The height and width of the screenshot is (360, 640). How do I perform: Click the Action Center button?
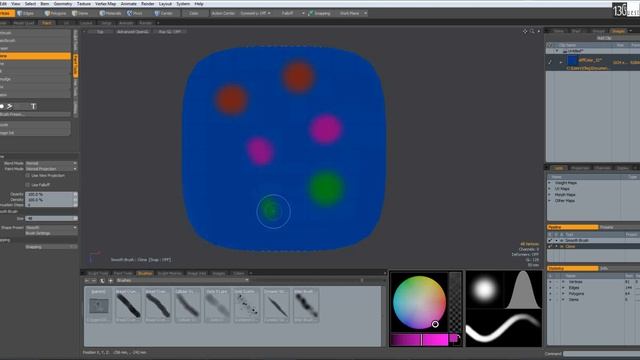pos(223,13)
